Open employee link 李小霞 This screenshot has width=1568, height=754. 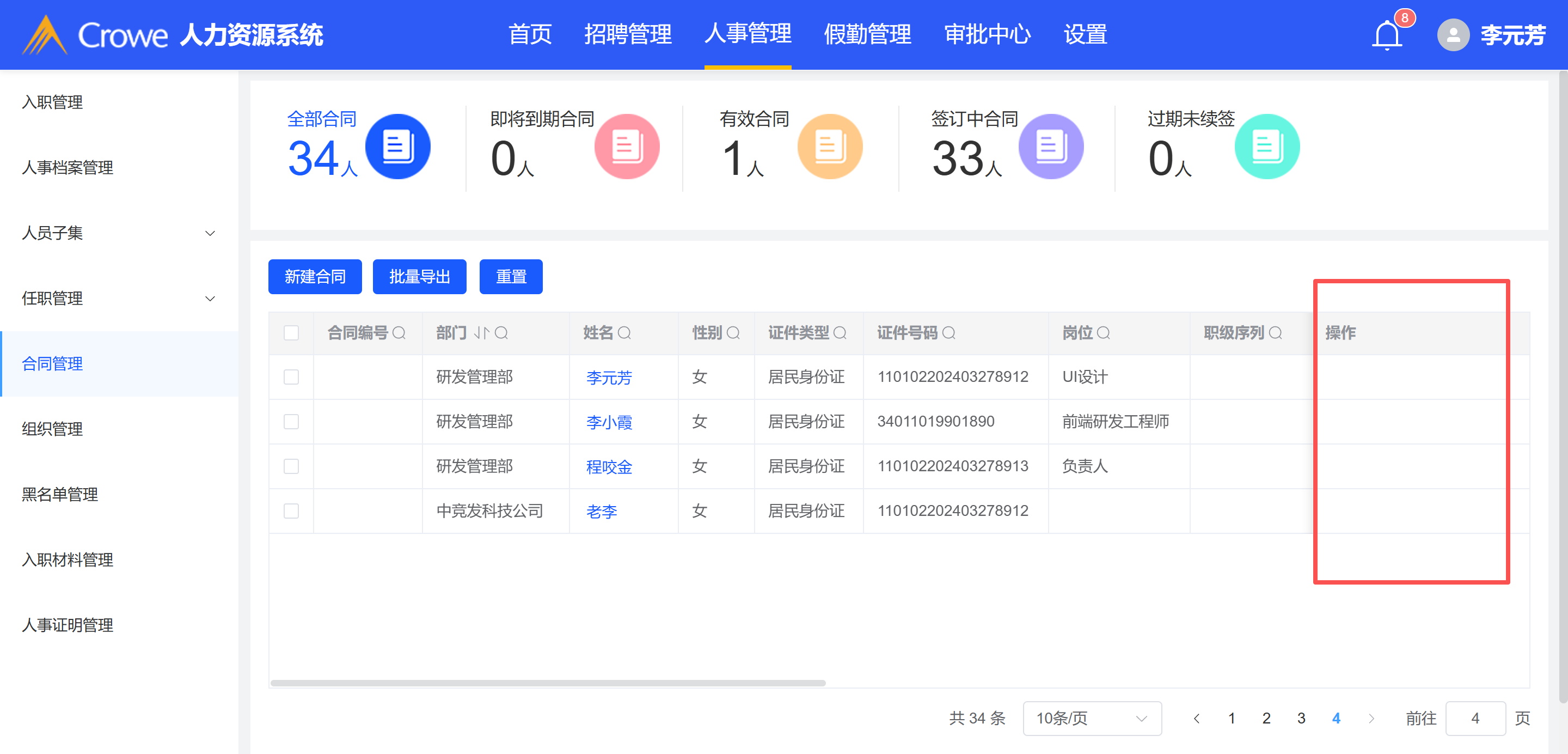click(x=609, y=422)
